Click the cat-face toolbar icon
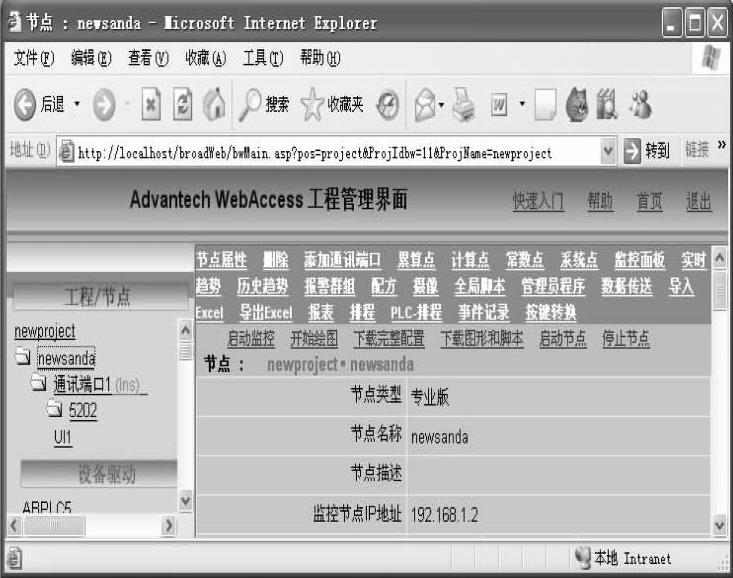The image size is (733, 578). (x=577, y=105)
